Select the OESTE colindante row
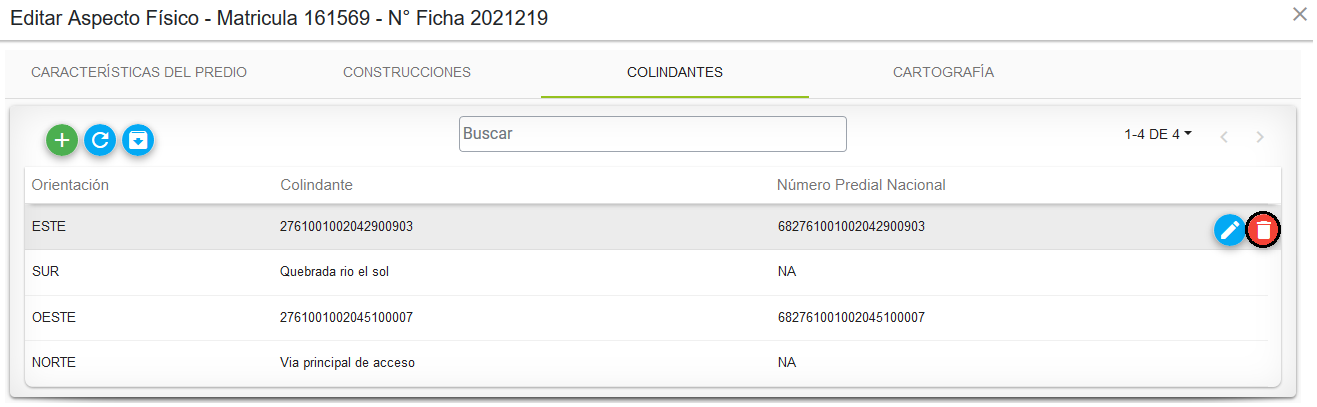Screen dimensions: 1317x407 [x=646, y=318]
